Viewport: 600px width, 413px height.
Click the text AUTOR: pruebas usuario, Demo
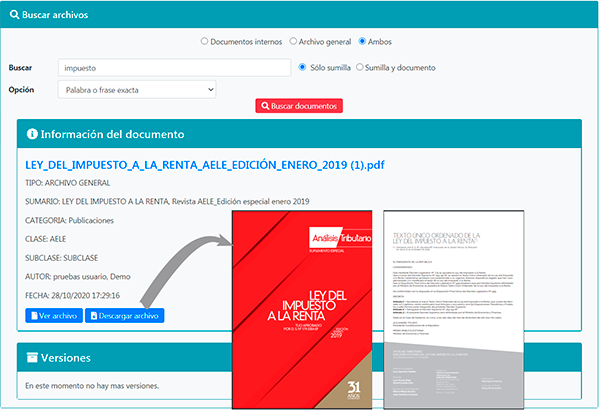(78, 276)
